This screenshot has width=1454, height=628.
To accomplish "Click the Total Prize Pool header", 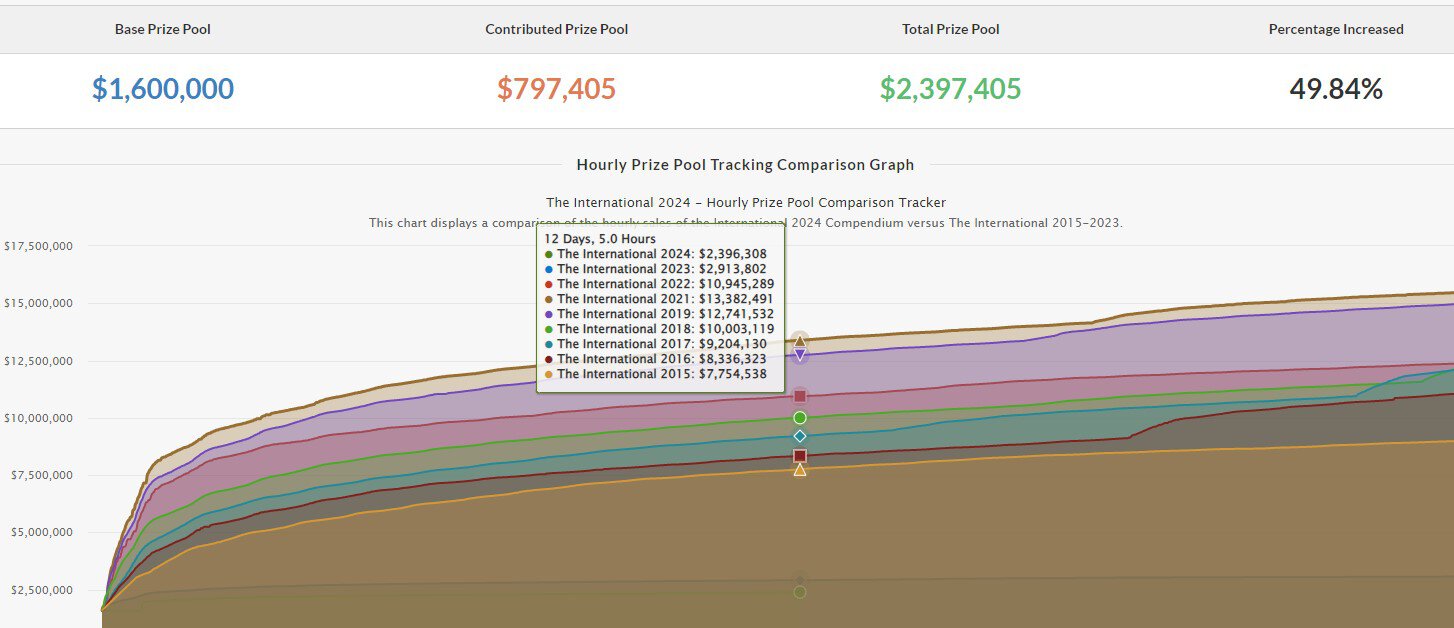I will (x=950, y=29).
